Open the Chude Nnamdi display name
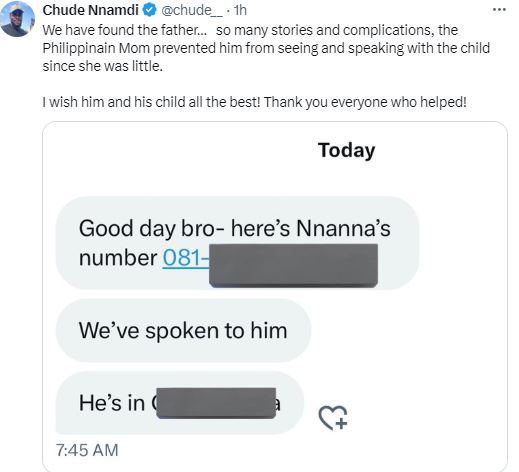 click(90, 10)
